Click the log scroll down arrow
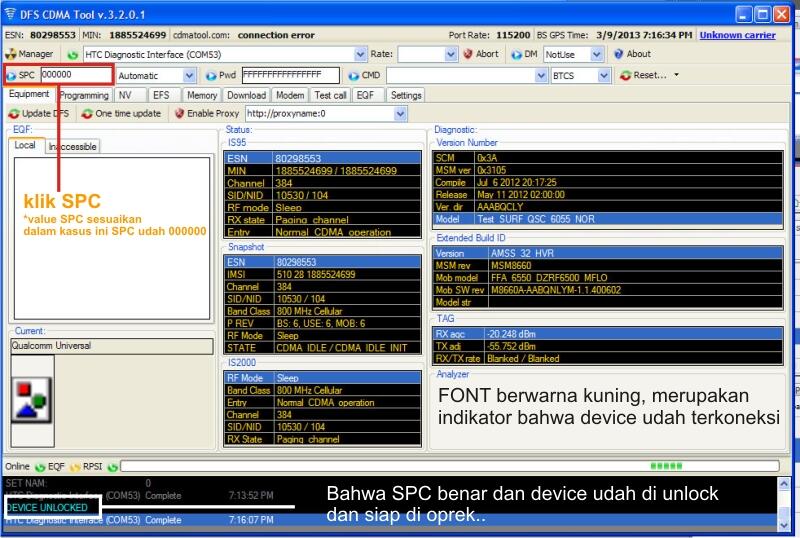The height and width of the screenshot is (538, 800). click(784, 525)
